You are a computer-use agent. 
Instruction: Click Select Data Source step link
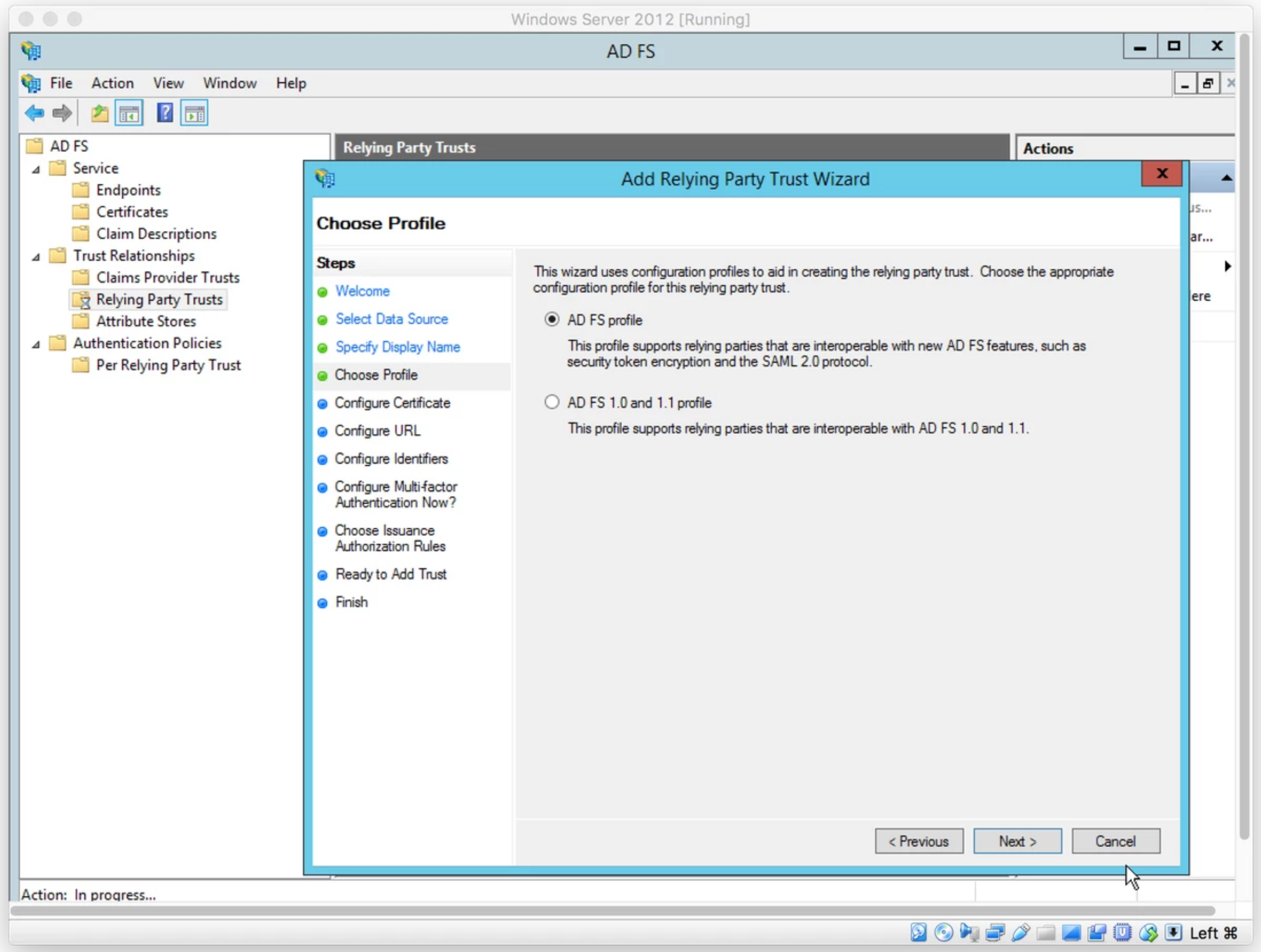(391, 319)
